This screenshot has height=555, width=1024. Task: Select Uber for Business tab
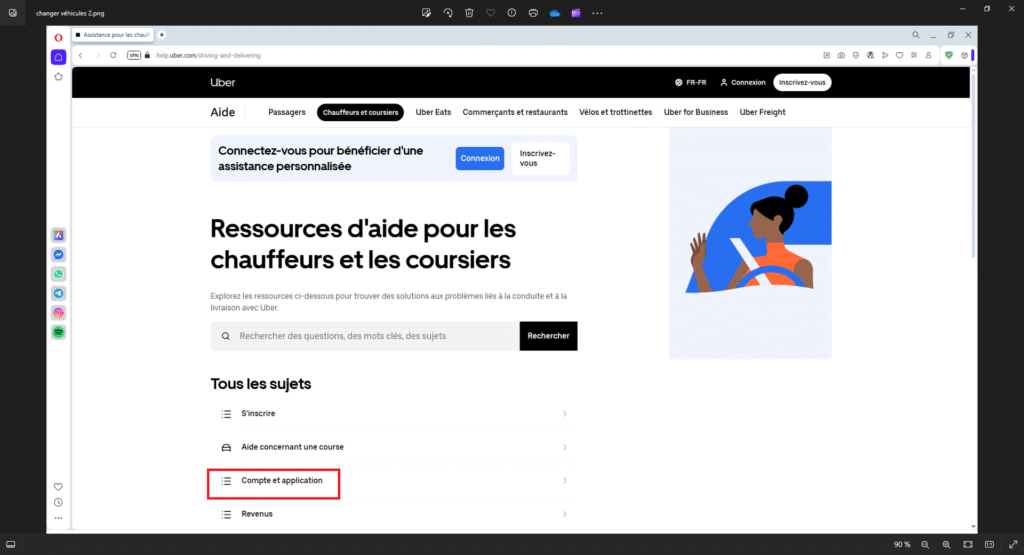(x=696, y=112)
